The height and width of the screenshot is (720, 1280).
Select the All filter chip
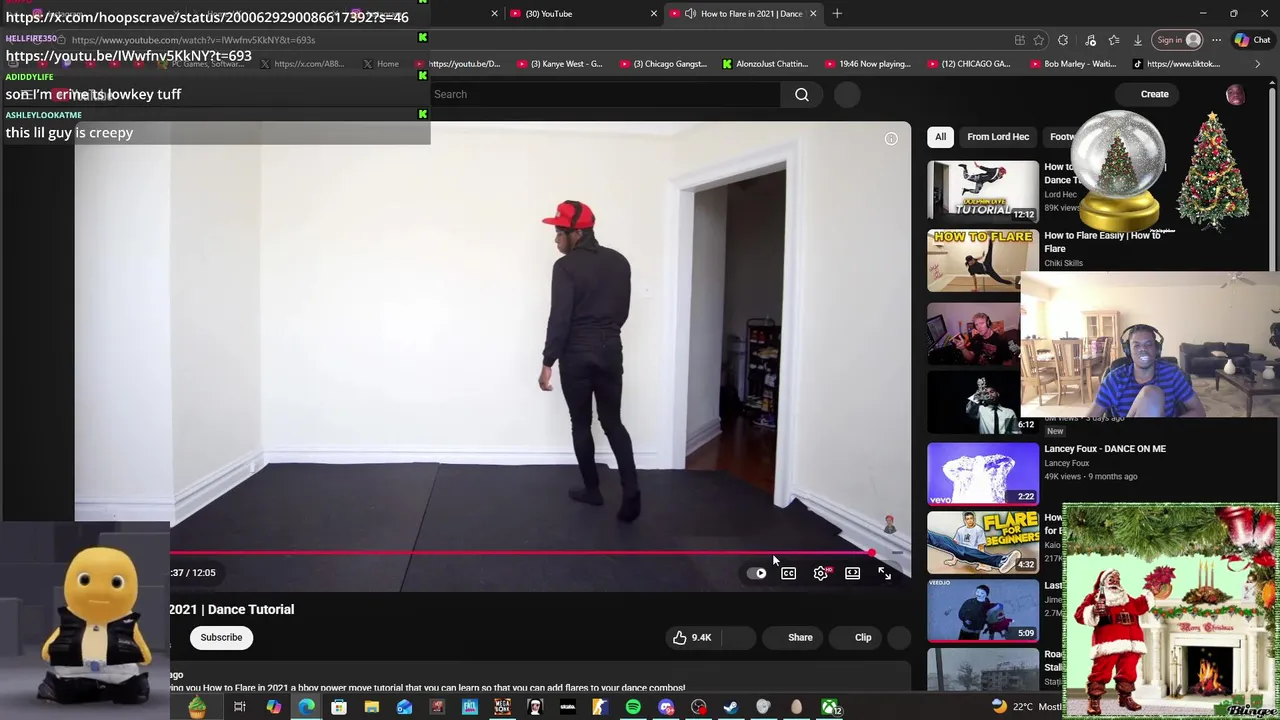[x=940, y=136]
